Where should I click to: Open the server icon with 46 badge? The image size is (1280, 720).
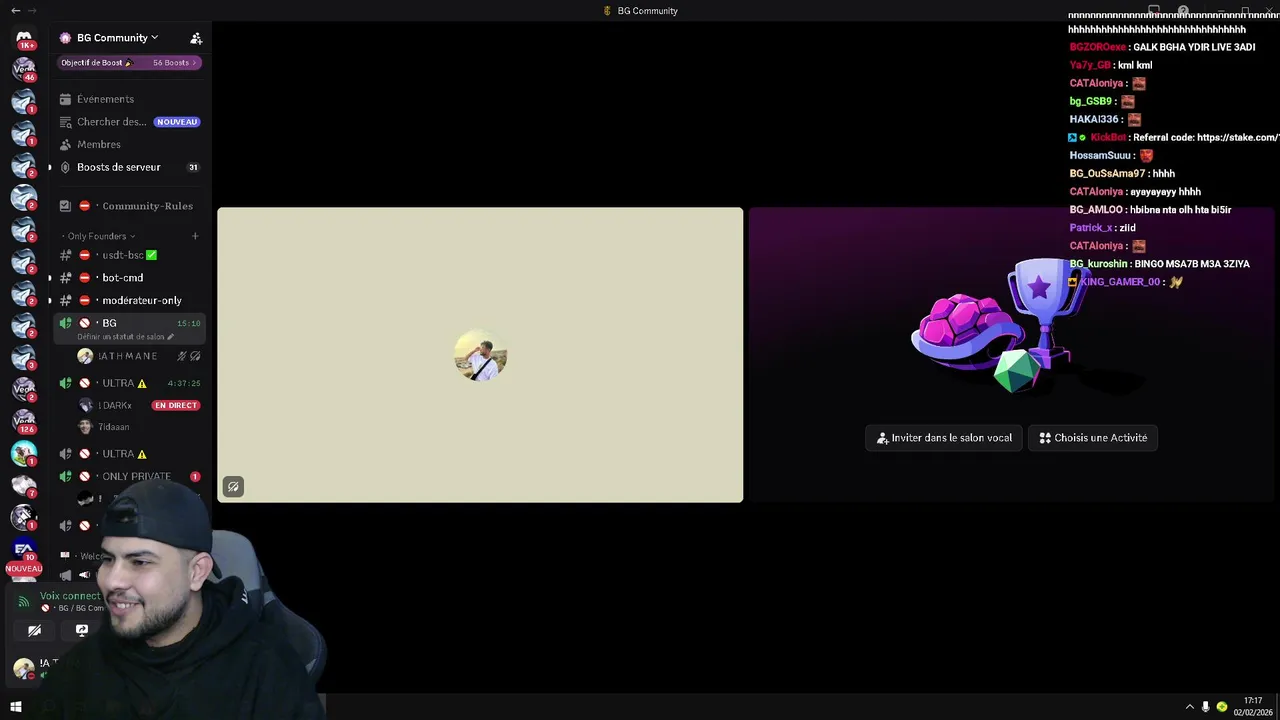click(24, 69)
